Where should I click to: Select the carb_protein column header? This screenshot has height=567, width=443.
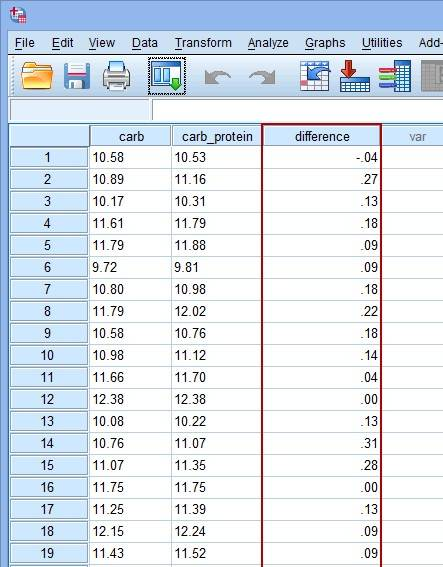(x=217, y=136)
